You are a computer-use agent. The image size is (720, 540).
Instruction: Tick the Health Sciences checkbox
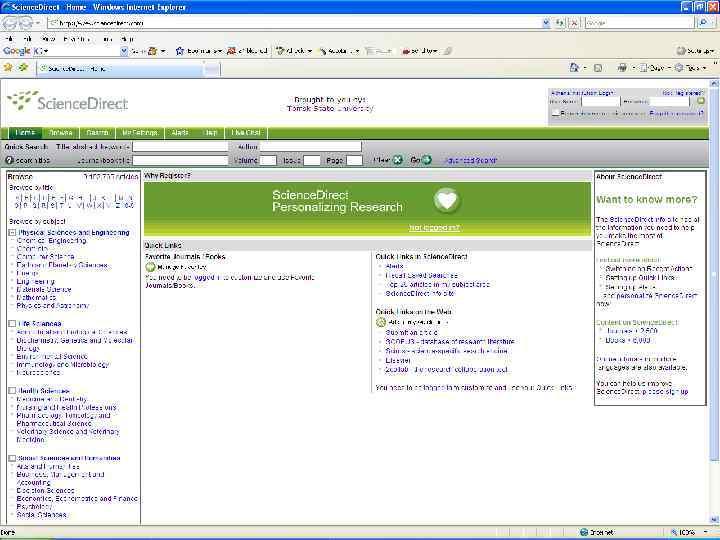[12, 391]
